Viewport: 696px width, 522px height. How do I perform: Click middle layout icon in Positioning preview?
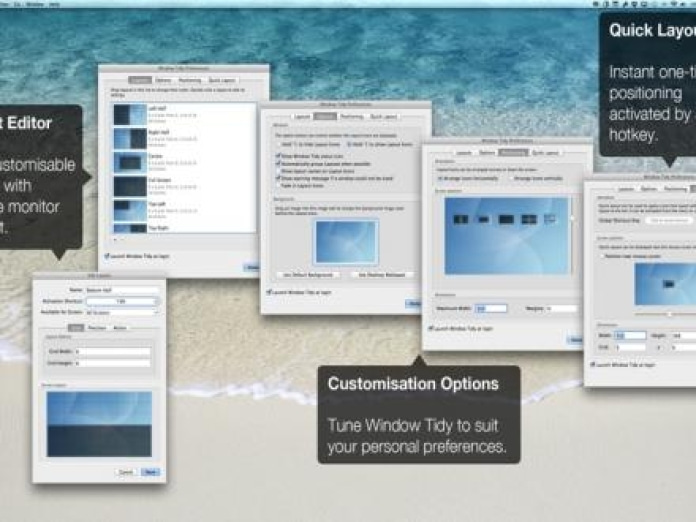click(x=506, y=219)
